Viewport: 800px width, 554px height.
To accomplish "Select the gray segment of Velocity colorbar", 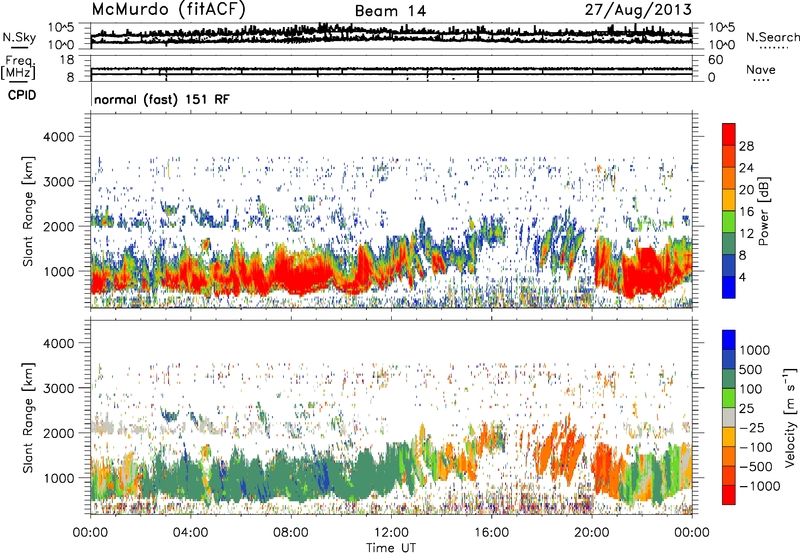I will click(729, 418).
